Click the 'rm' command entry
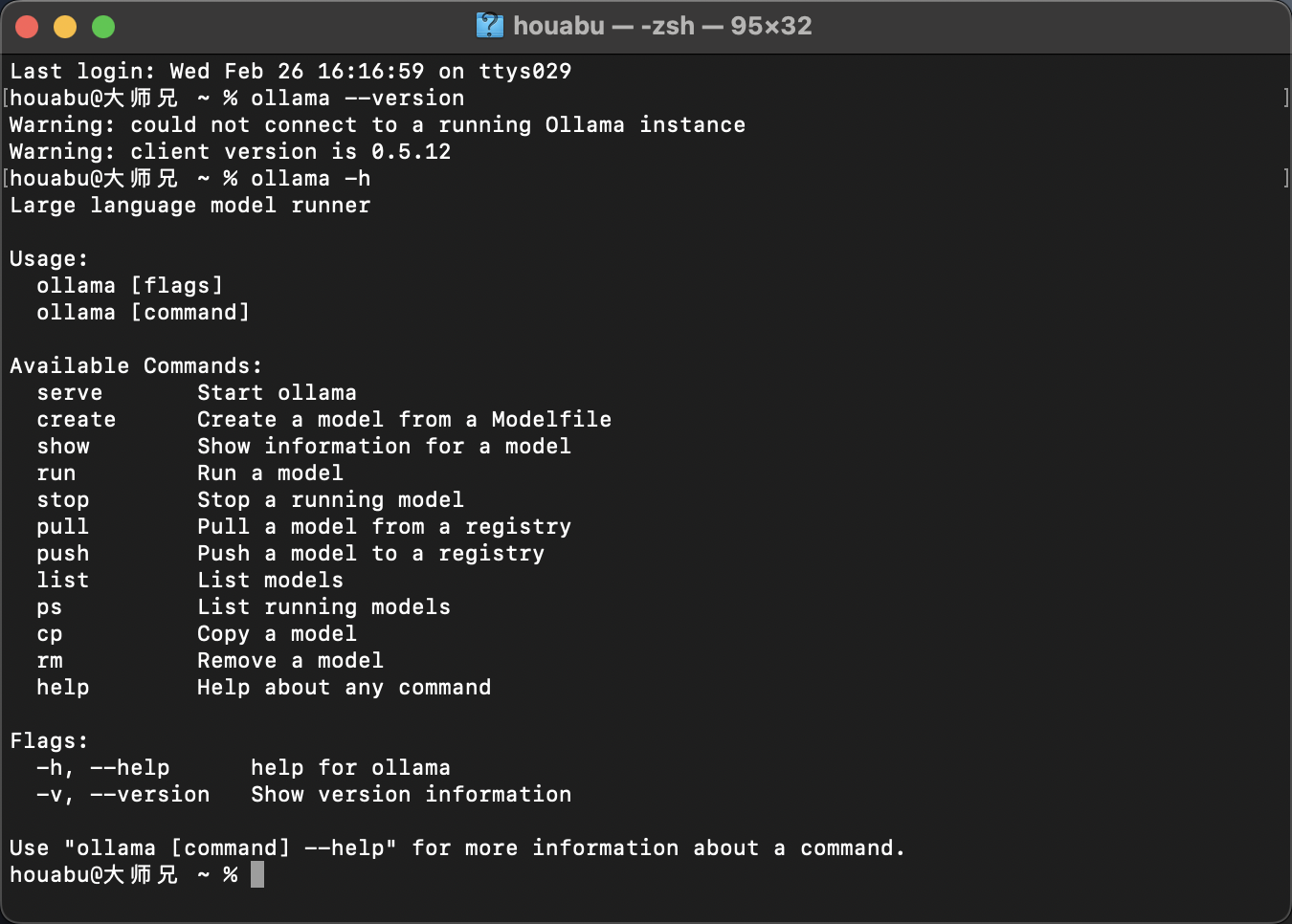The image size is (1292, 924). click(50, 661)
